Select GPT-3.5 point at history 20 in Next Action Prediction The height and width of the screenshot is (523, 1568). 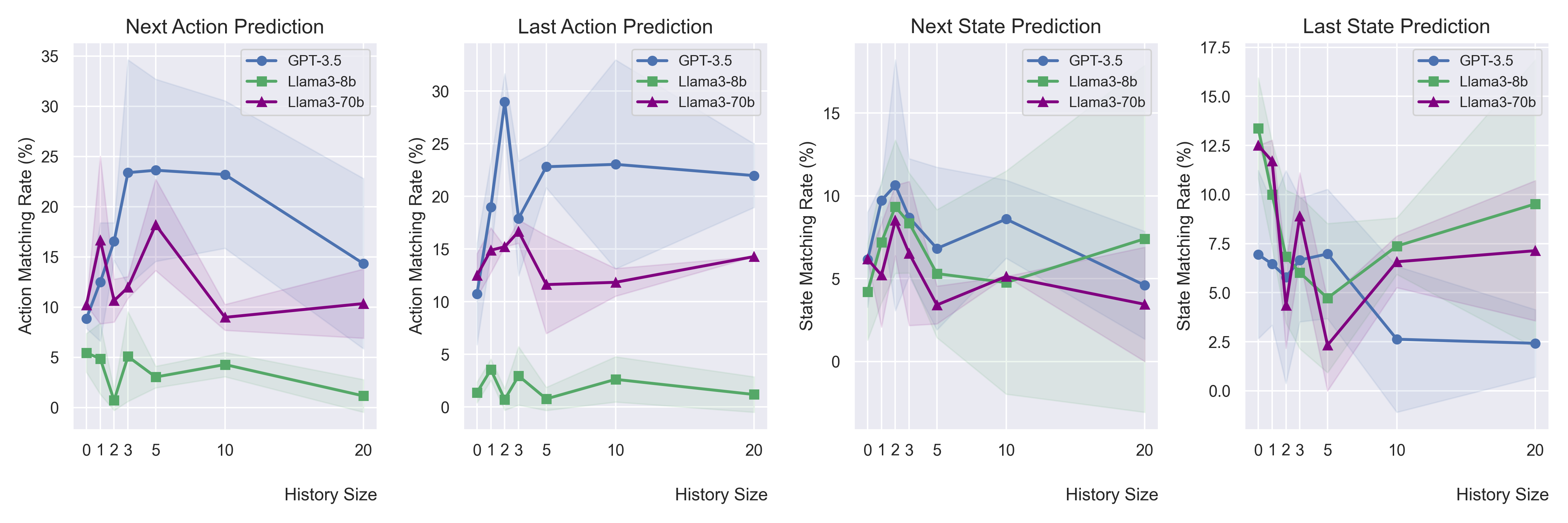click(363, 264)
